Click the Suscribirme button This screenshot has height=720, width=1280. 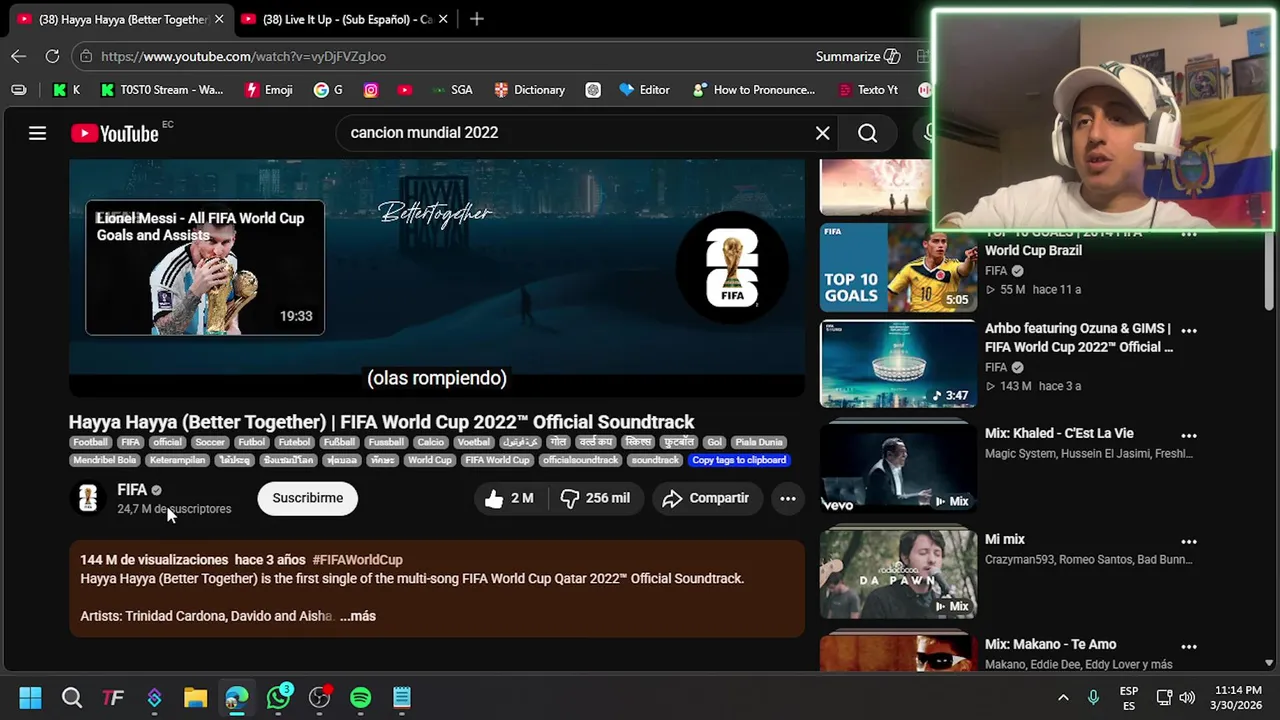click(307, 498)
